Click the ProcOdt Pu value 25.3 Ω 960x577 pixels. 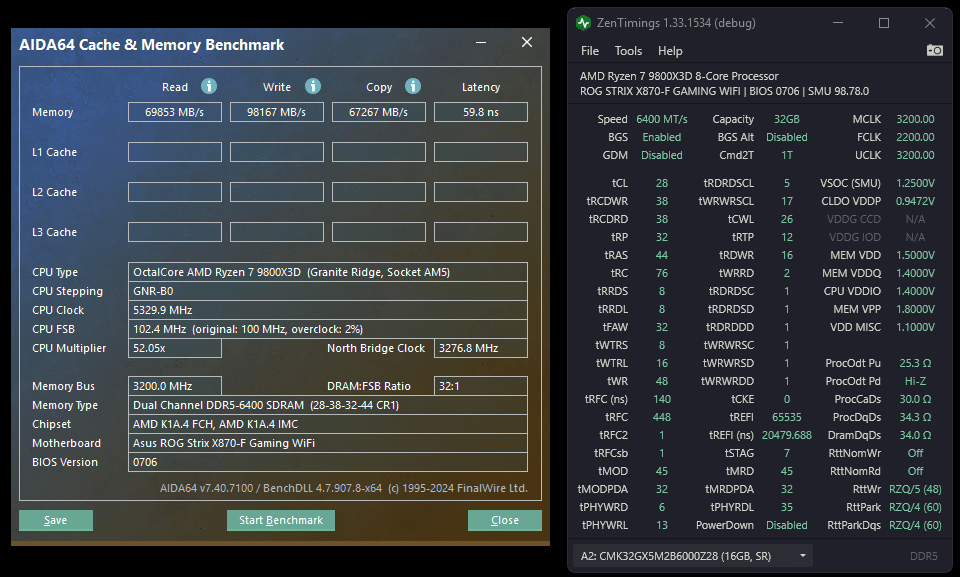point(915,363)
